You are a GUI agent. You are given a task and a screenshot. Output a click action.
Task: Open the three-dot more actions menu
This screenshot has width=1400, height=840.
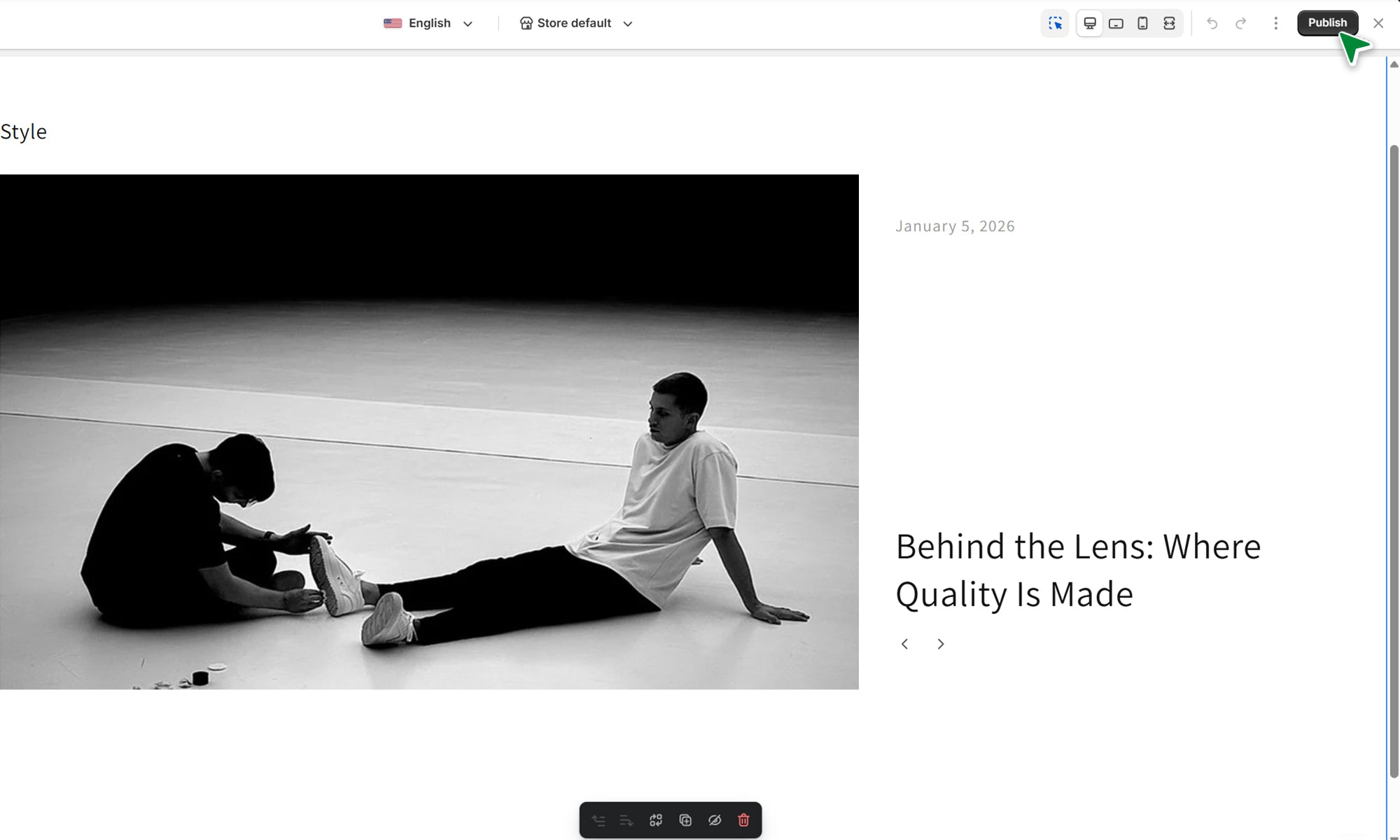click(x=1275, y=23)
